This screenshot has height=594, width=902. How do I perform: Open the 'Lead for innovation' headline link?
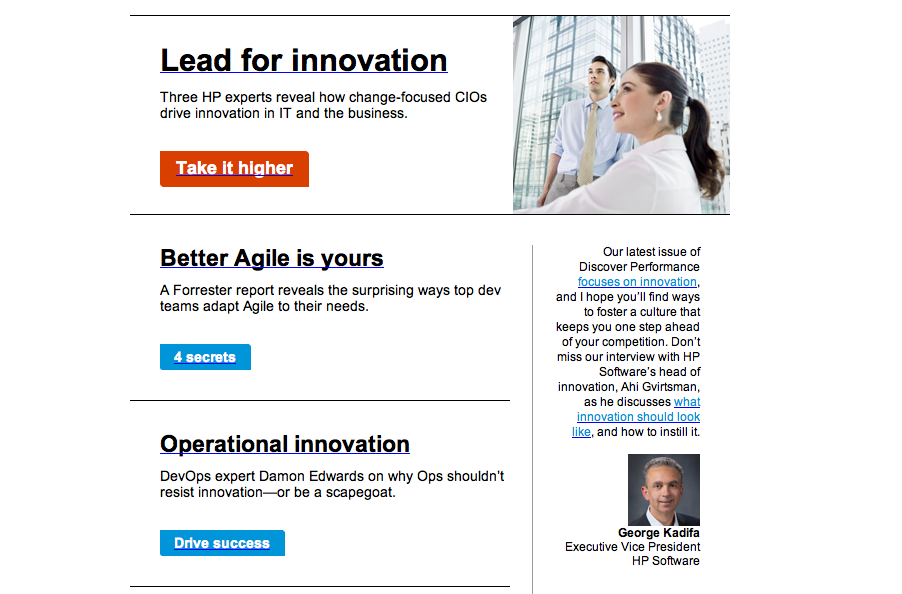304,60
